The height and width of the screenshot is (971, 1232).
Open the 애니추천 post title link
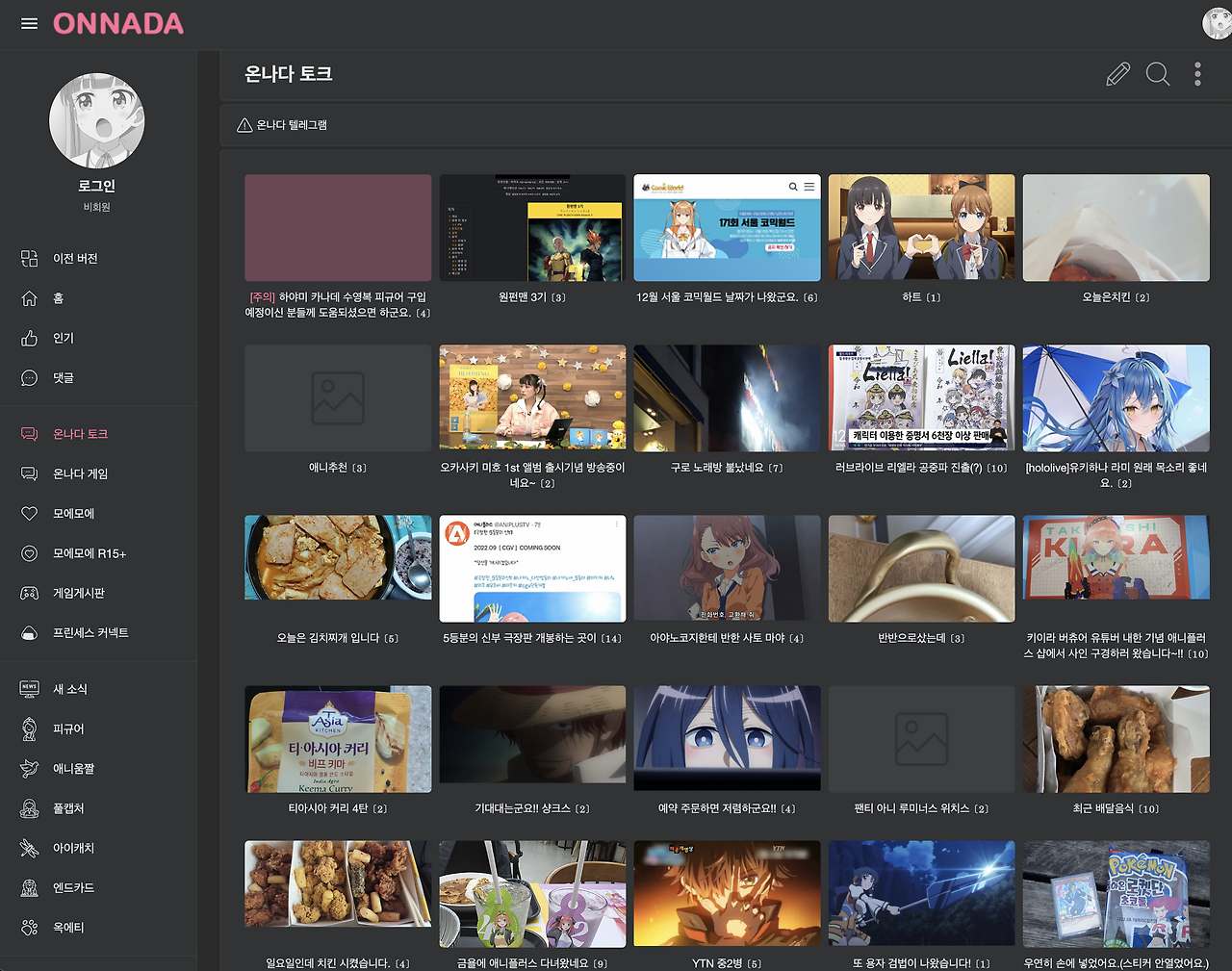[x=338, y=468]
